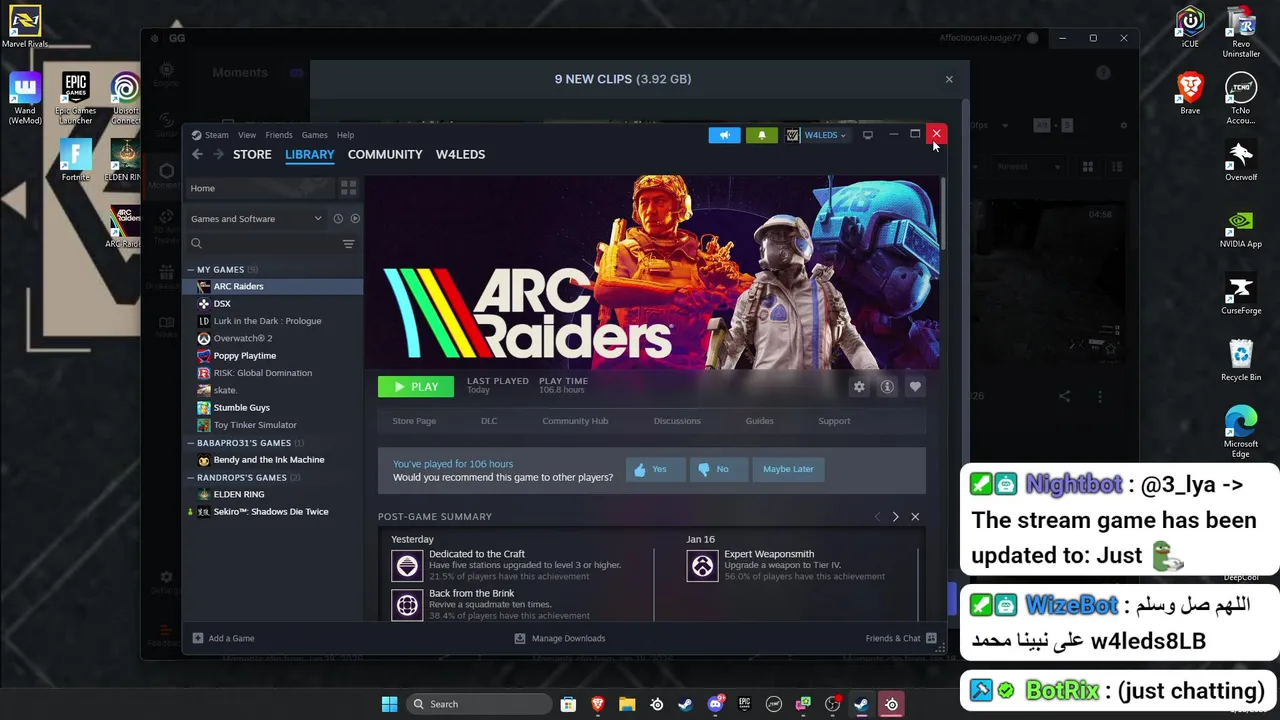Open iCUE desktop shortcut
The width and height of the screenshot is (1280, 720).
tap(1190, 27)
